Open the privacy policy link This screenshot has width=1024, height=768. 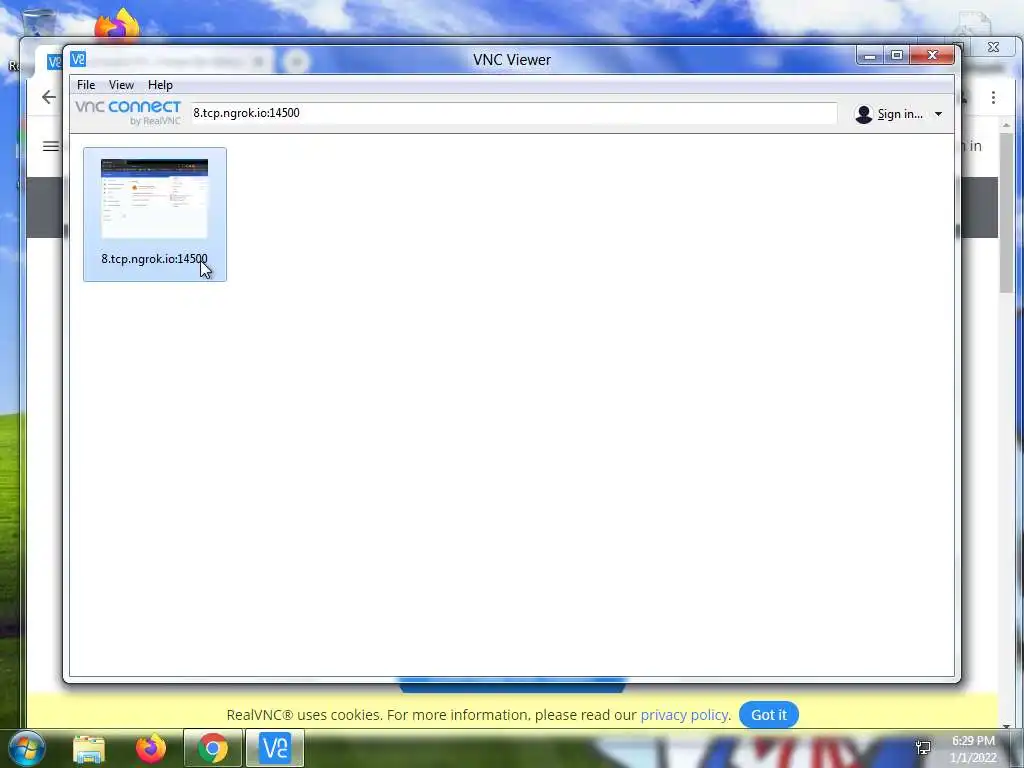click(x=684, y=714)
